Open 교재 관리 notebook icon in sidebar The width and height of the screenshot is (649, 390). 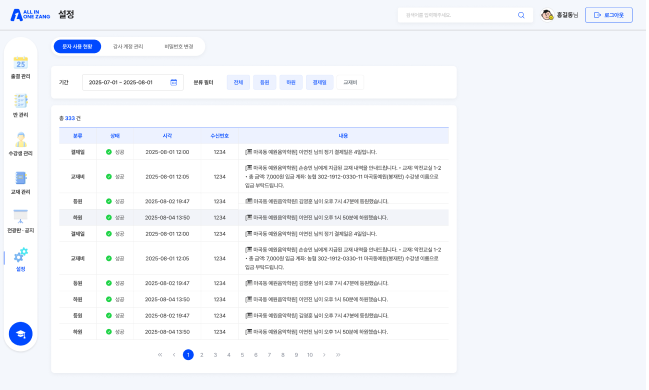(20, 178)
